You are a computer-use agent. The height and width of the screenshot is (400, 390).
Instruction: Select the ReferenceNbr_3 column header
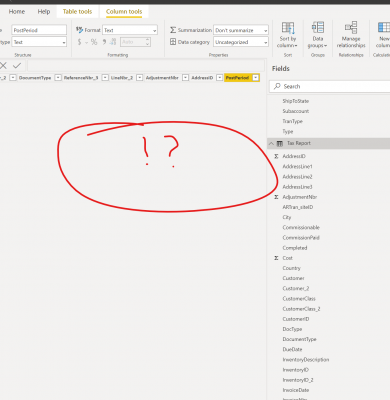(81, 78)
